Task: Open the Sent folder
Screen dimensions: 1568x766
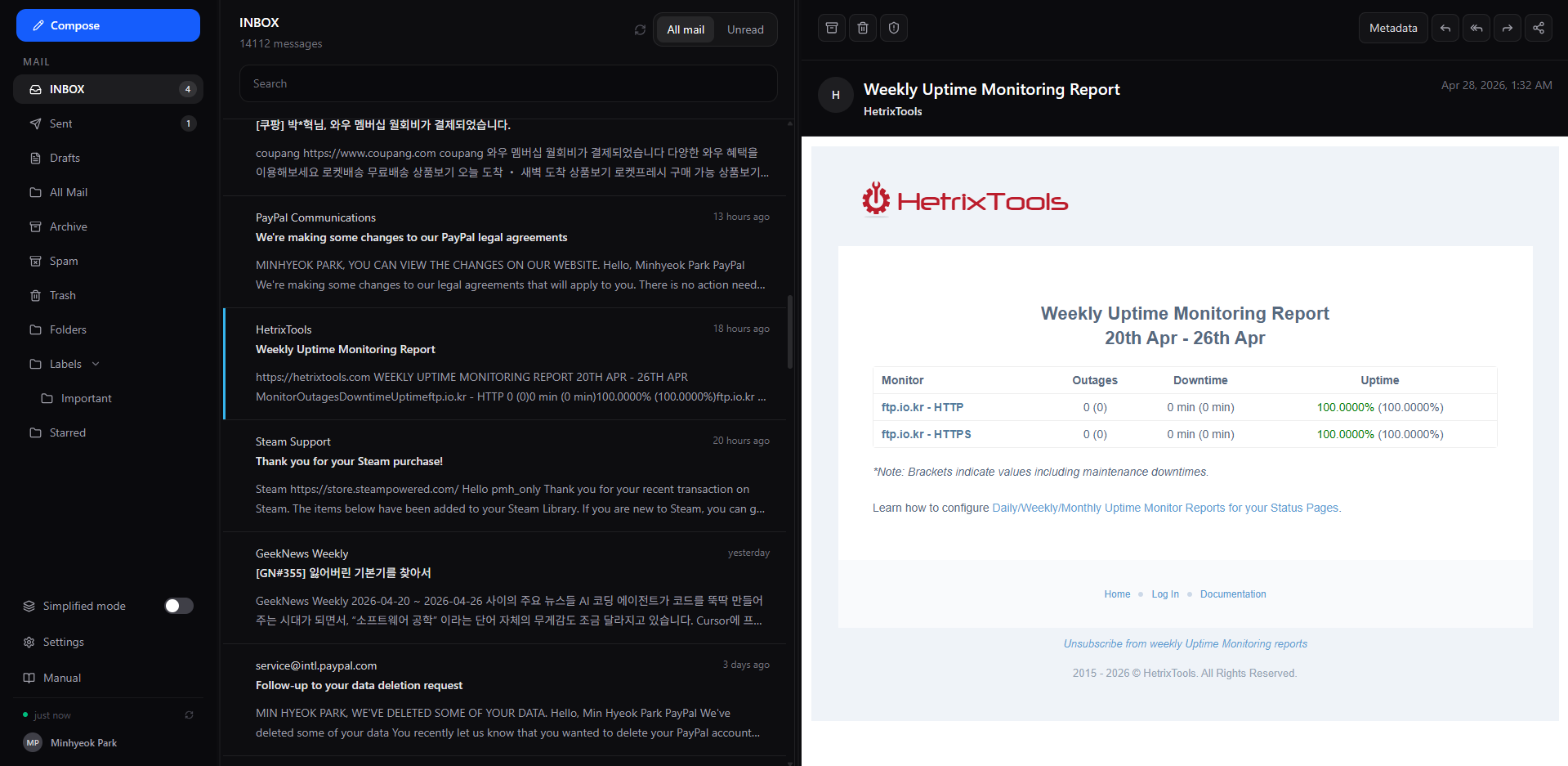Action: pyautogui.click(x=108, y=123)
